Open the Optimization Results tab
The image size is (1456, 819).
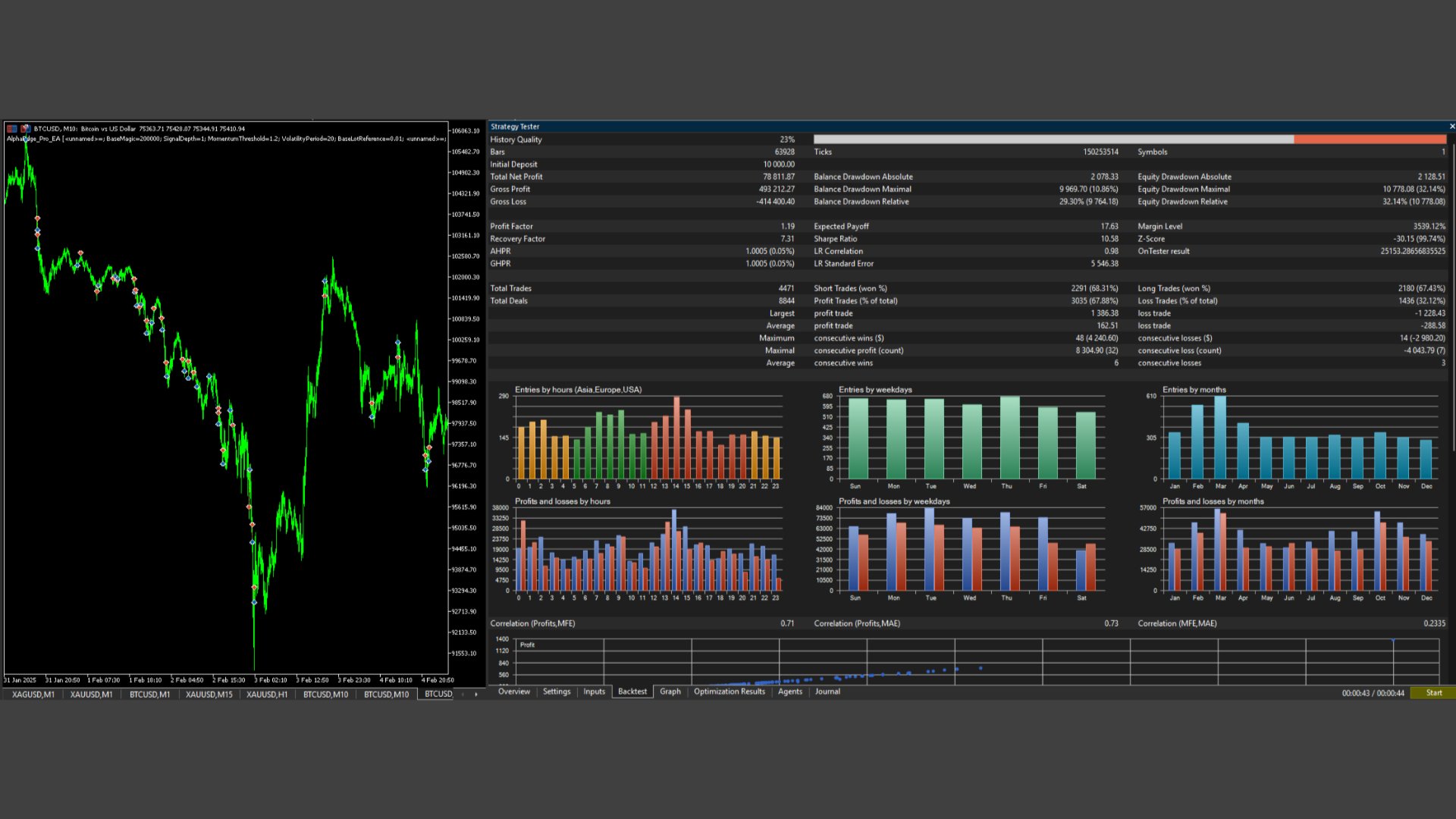[729, 692]
